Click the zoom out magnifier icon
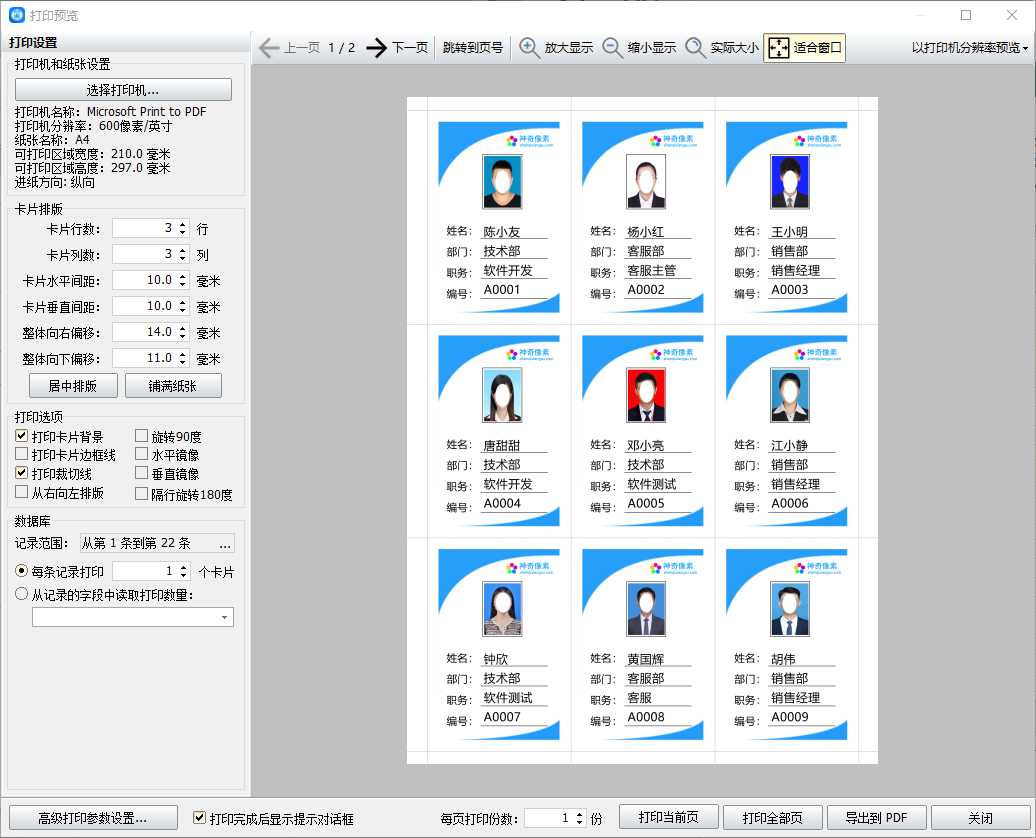 click(613, 48)
